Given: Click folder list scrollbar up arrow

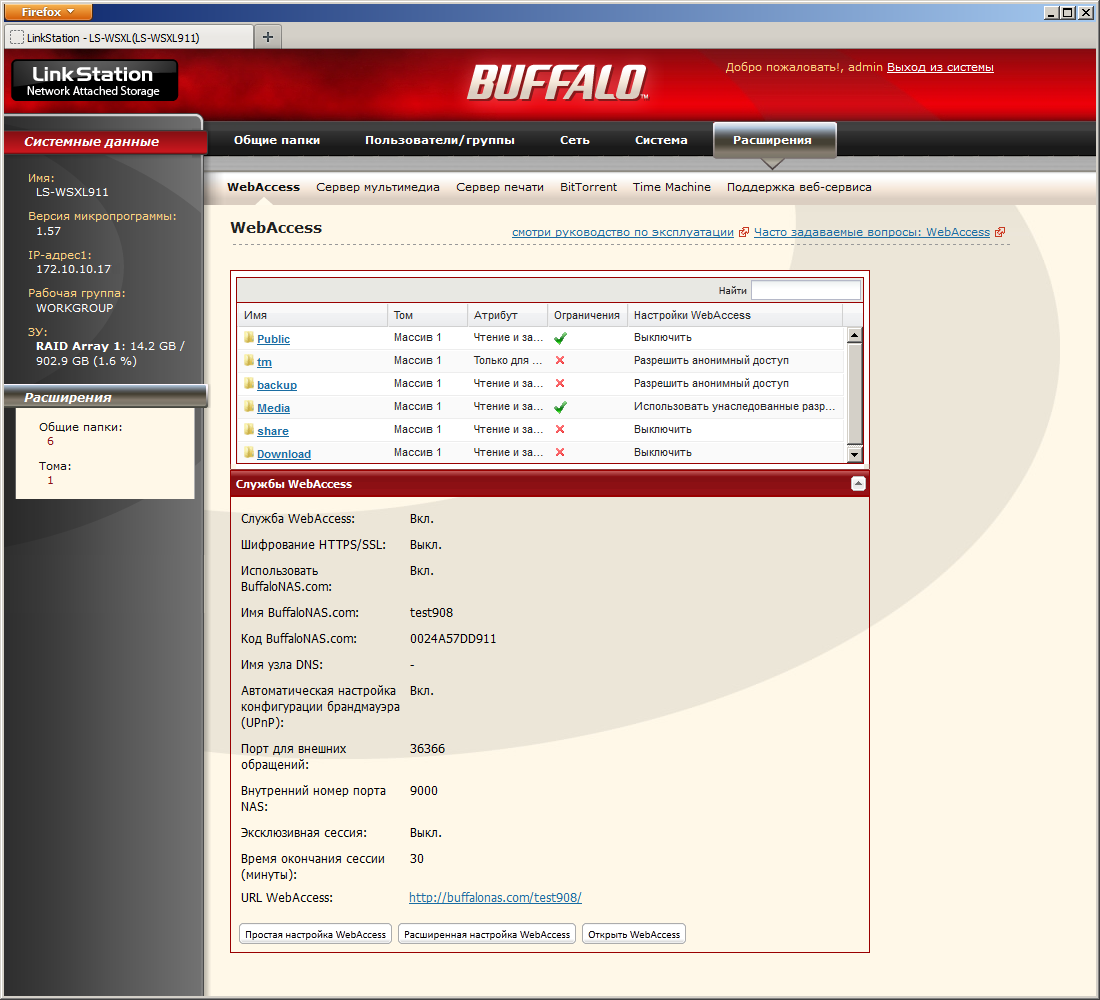Looking at the screenshot, I should pyautogui.click(x=854, y=335).
